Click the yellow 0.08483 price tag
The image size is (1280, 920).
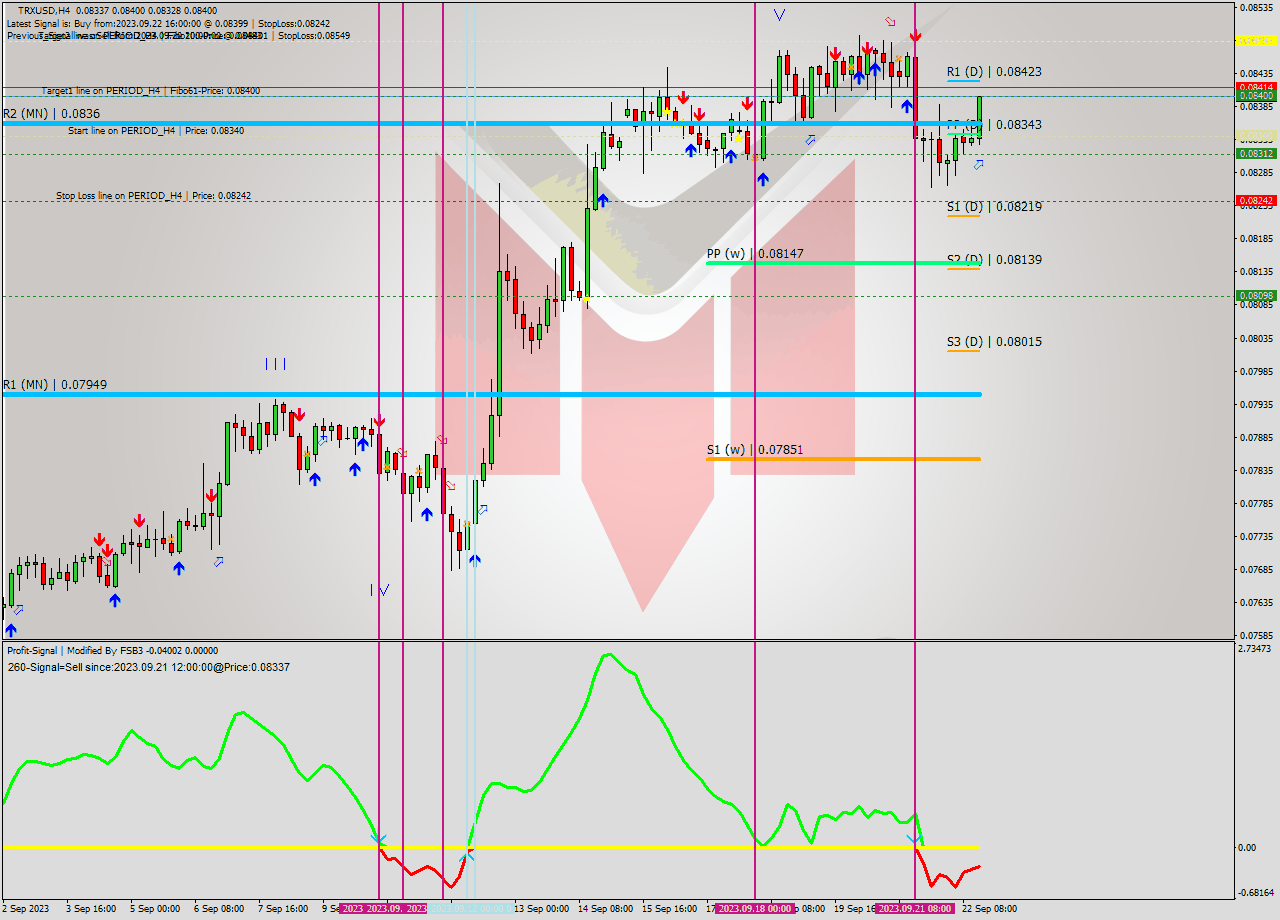[x=1256, y=41]
